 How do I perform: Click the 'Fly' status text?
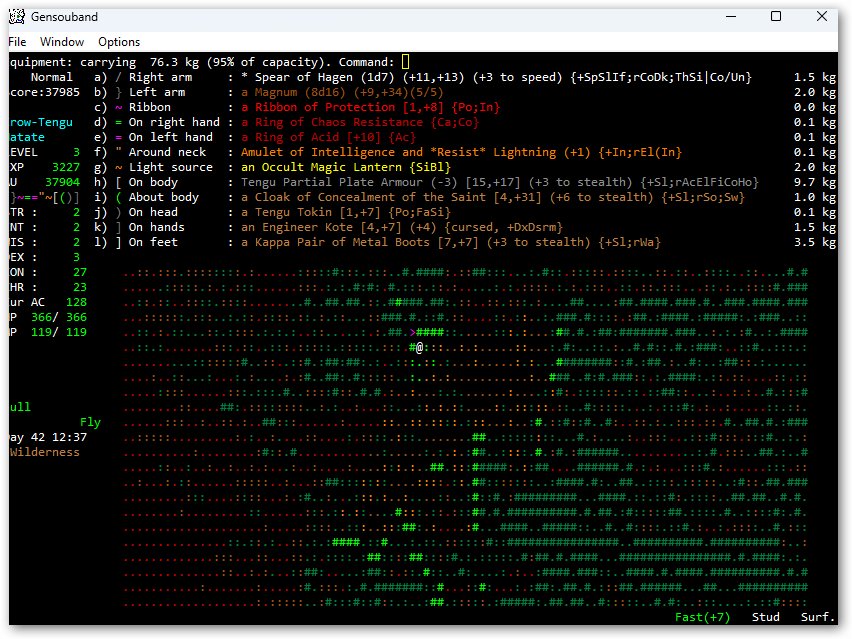click(90, 422)
